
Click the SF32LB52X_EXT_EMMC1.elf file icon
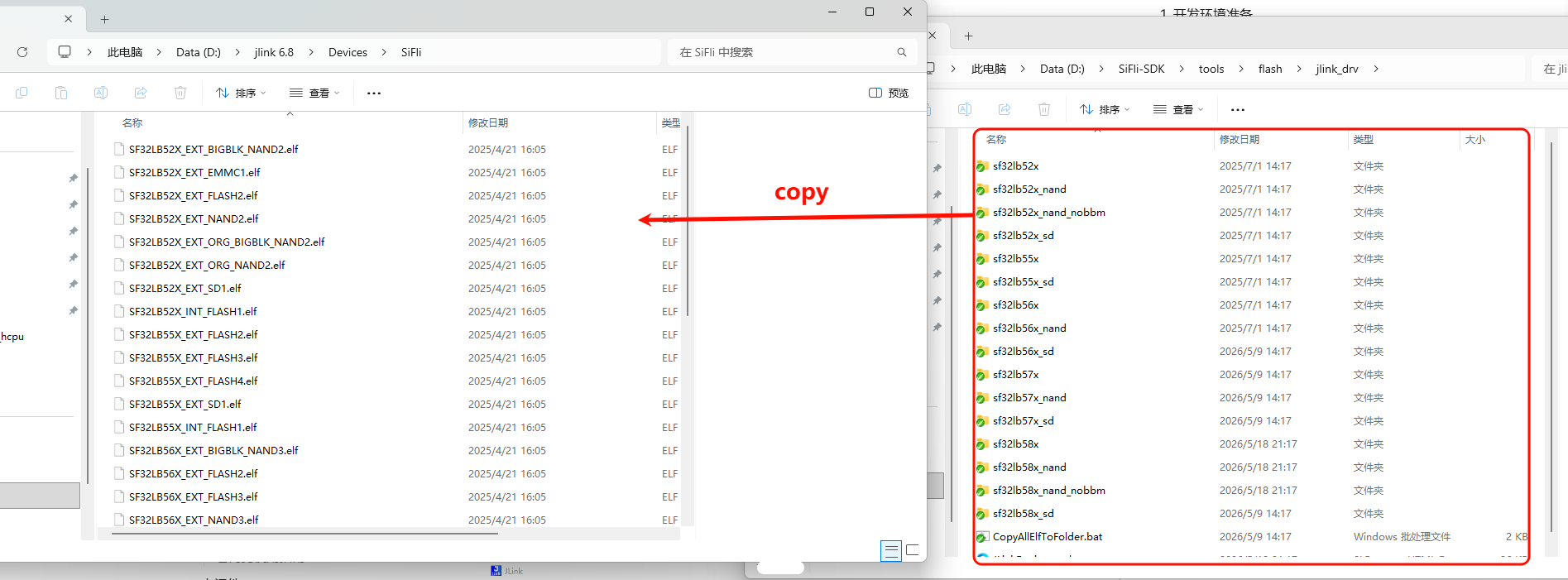coord(120,172)
